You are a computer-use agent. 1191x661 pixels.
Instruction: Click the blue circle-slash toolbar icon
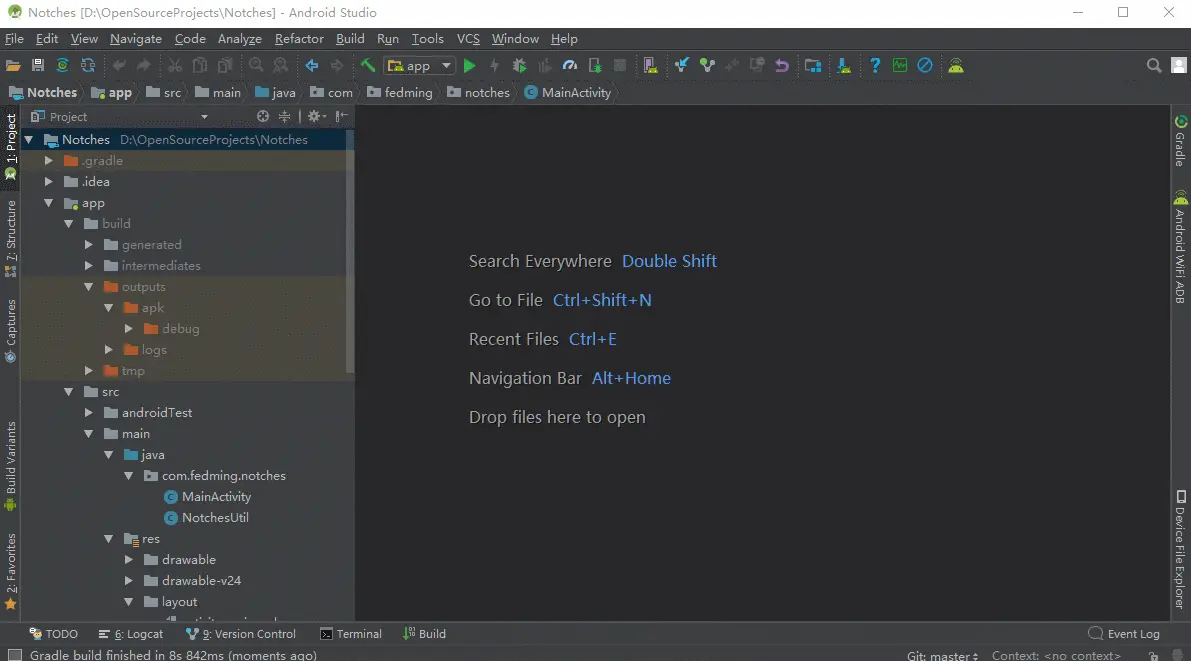924,66
